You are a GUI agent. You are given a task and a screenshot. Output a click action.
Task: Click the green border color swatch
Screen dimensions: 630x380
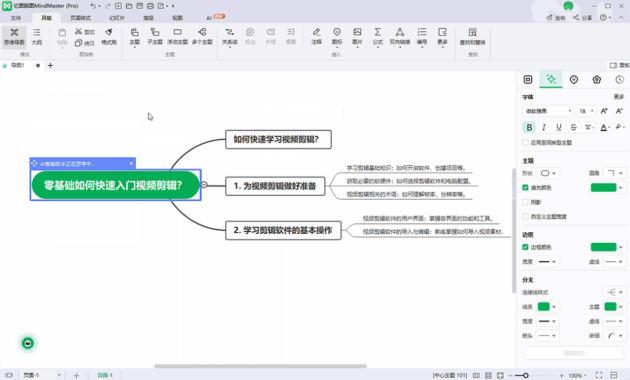(x=603, y=247)
